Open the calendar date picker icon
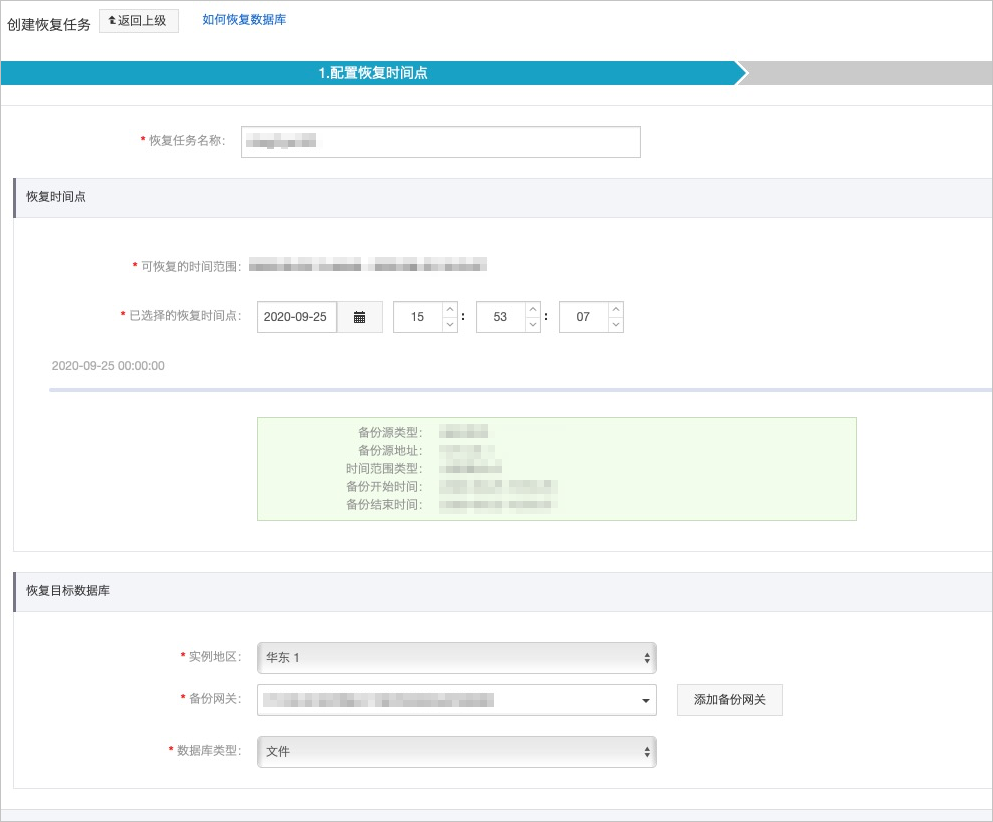993x822 pixels. (x=360, y=317)
